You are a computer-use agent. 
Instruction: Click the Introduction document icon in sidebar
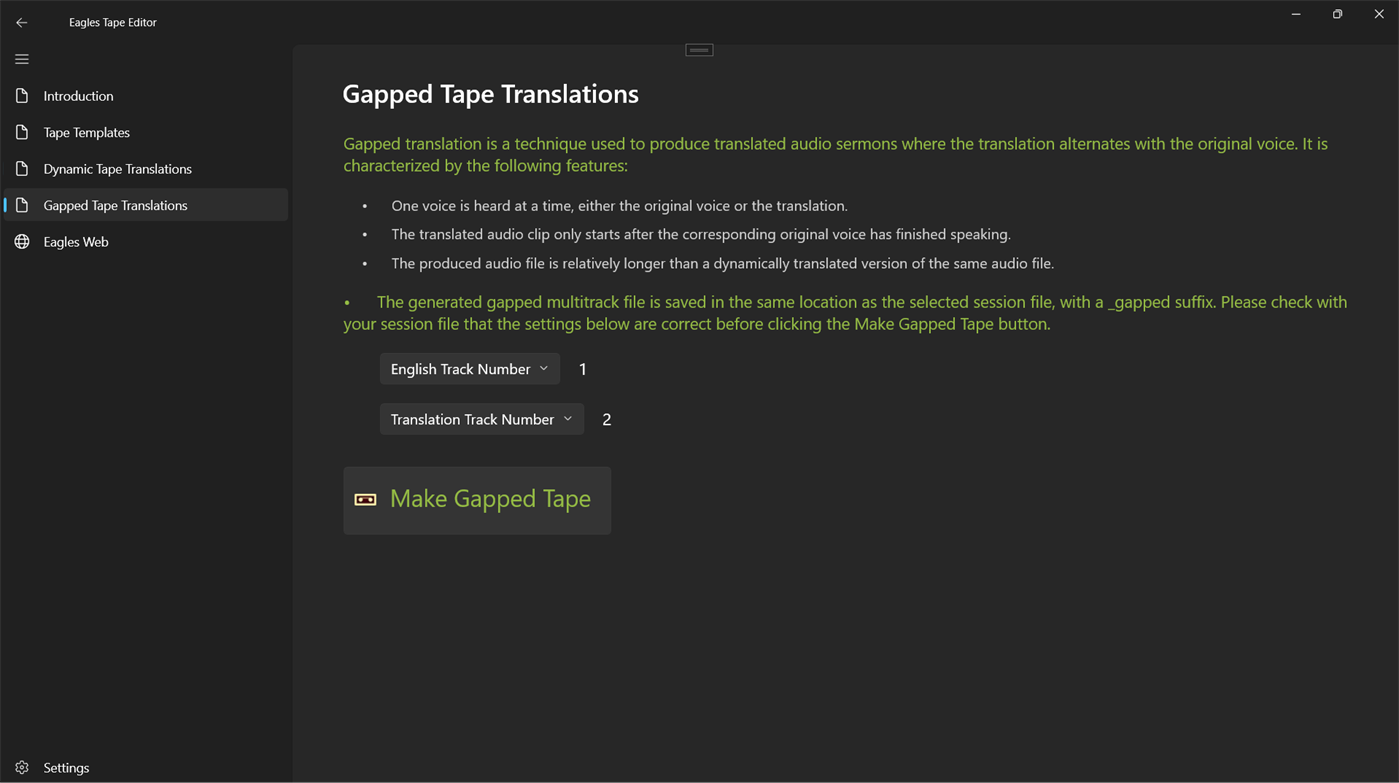point(22,95)
